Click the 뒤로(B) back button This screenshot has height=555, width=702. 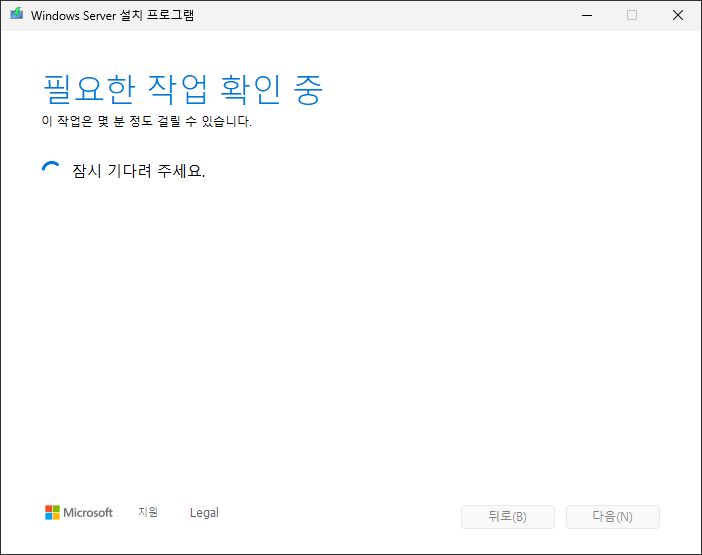tap(508, 517)
